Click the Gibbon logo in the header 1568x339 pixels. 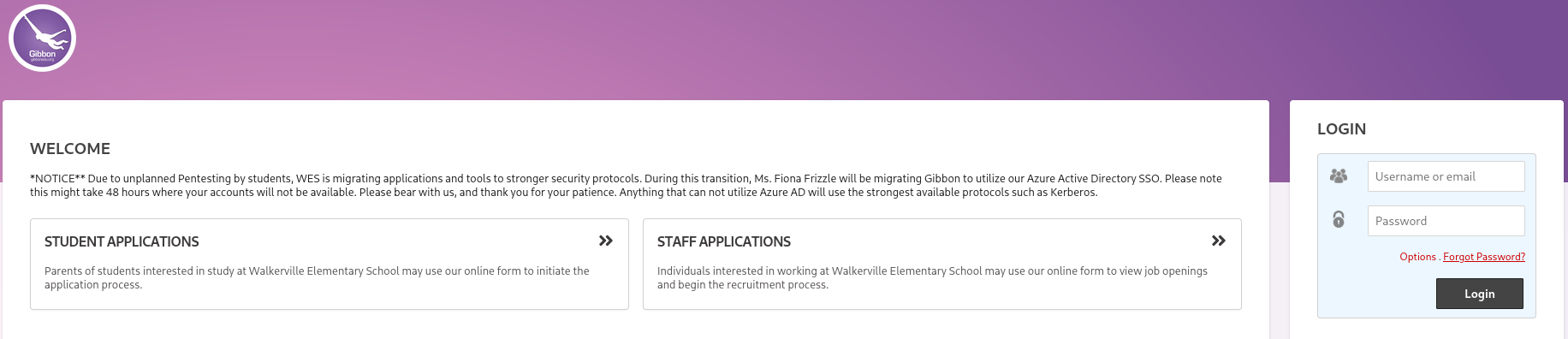42,39
